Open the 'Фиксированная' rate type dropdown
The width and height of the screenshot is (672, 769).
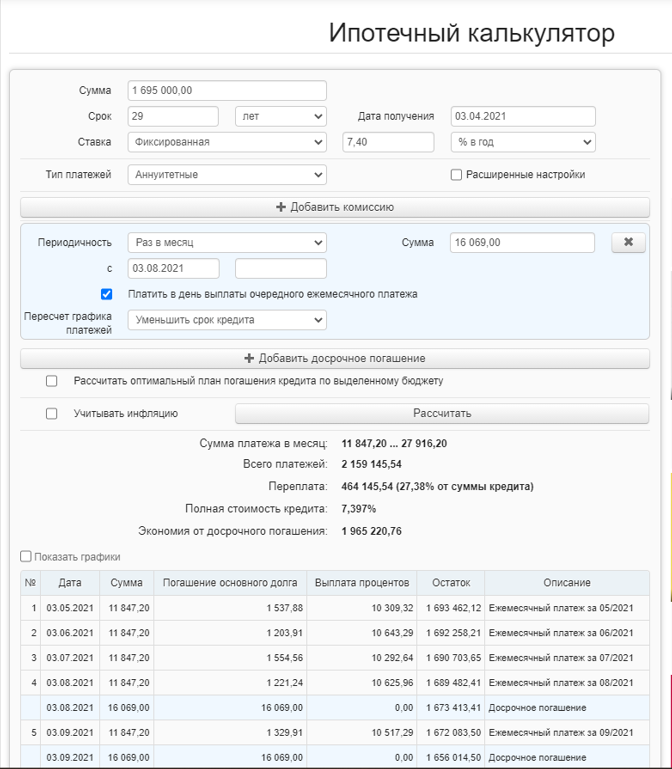coord(227,142)
